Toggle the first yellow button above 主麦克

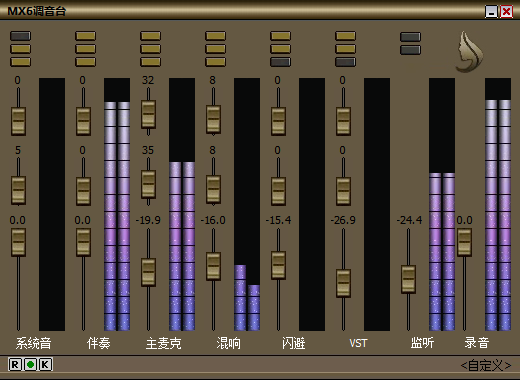tap(150, 36)
